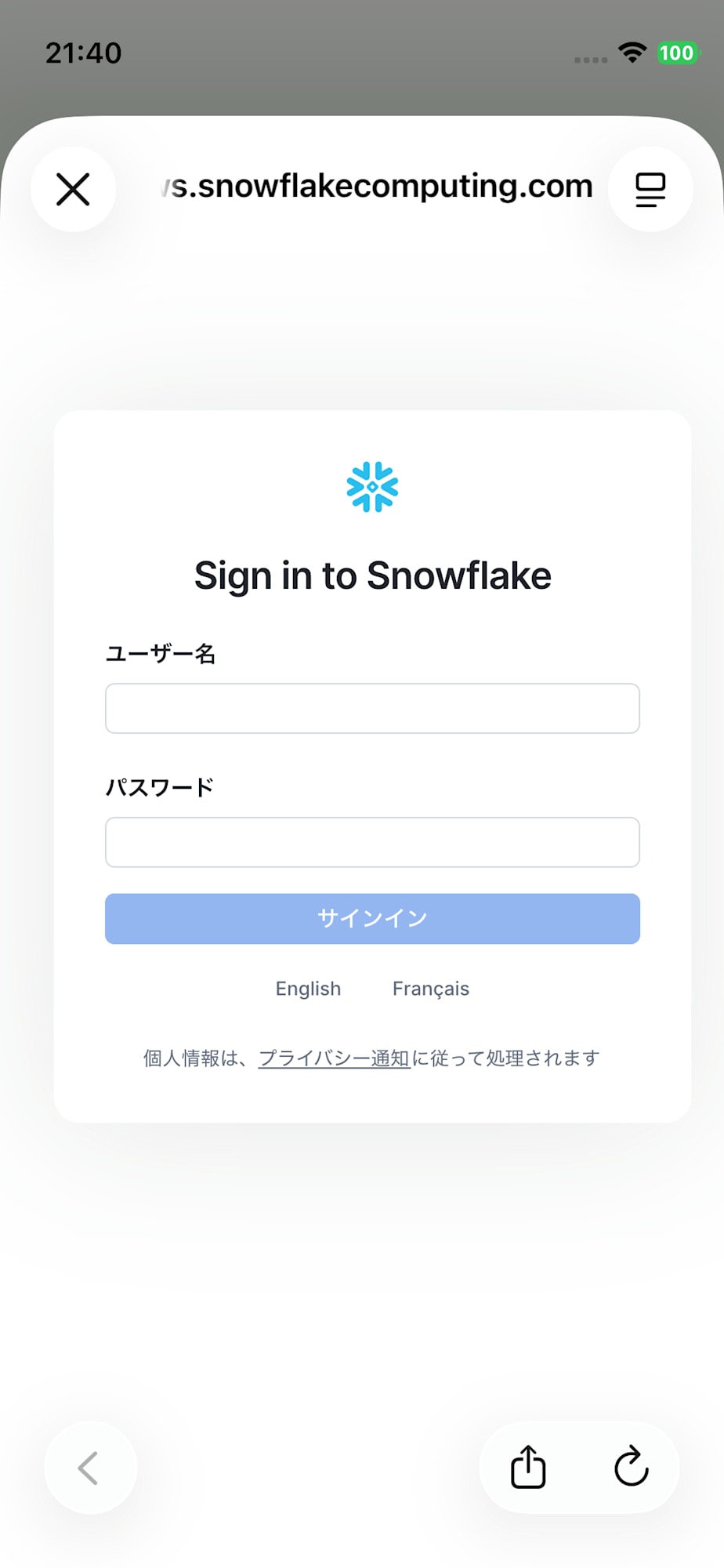Open the page menu icon beside URL

[650, 189]
